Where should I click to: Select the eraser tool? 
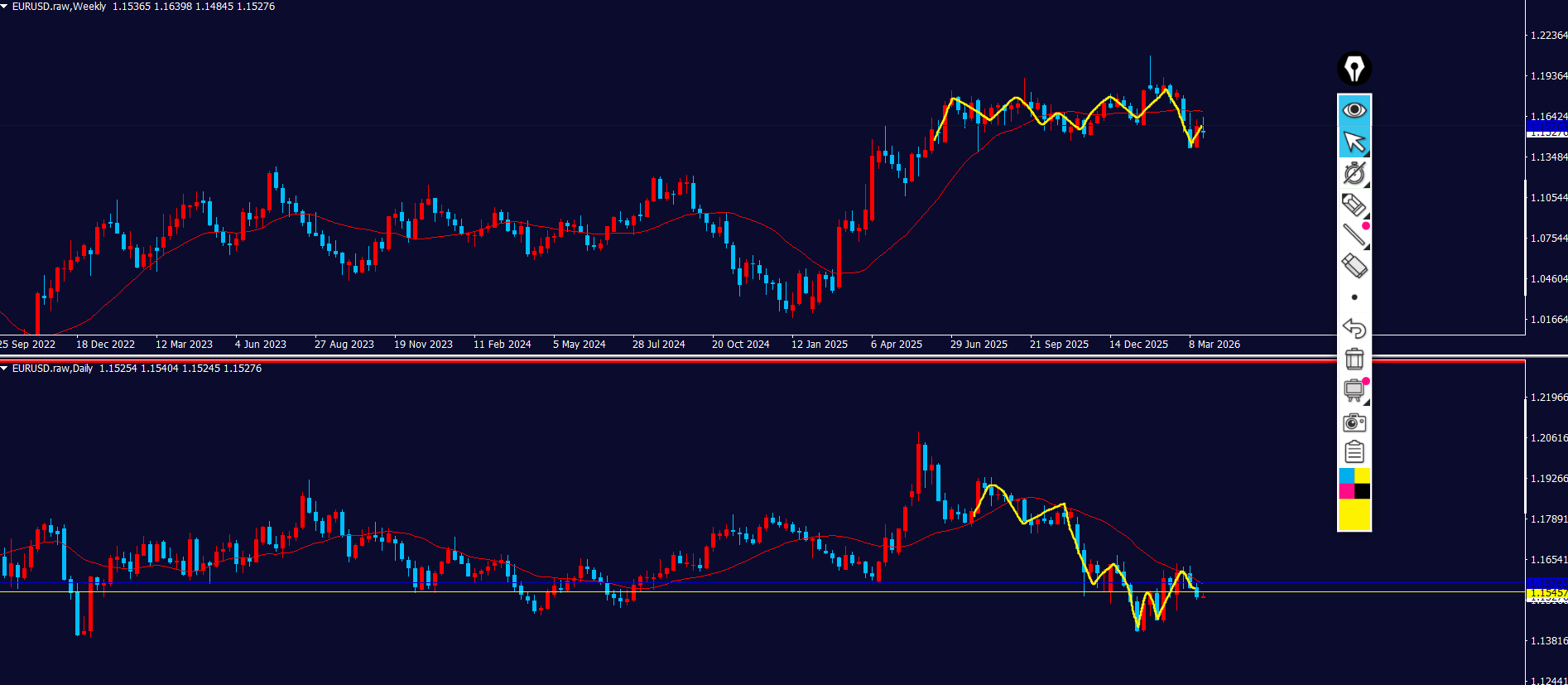[x=1354, y=266]
